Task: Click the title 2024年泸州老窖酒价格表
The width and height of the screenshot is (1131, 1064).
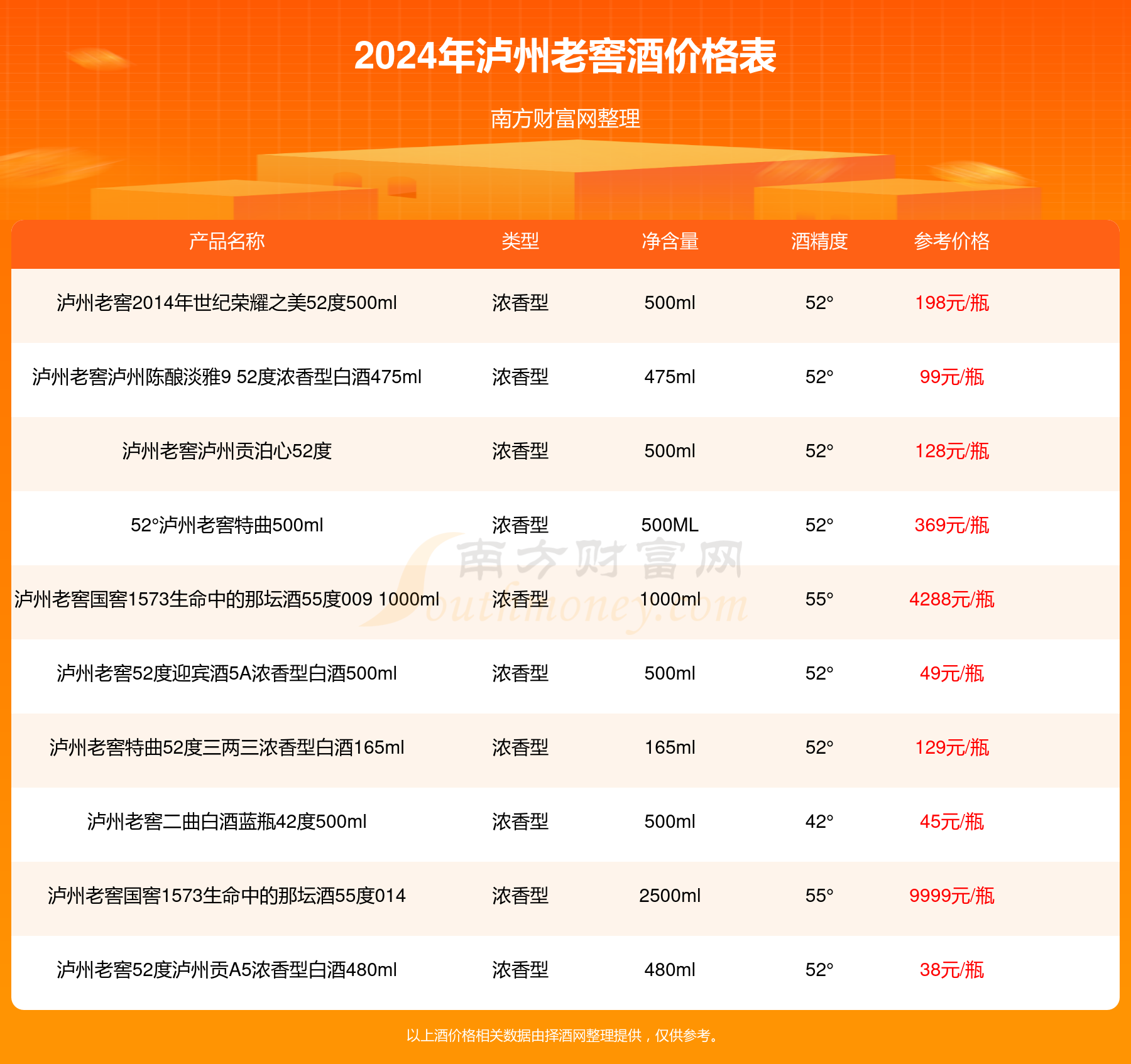Action: 565,57
